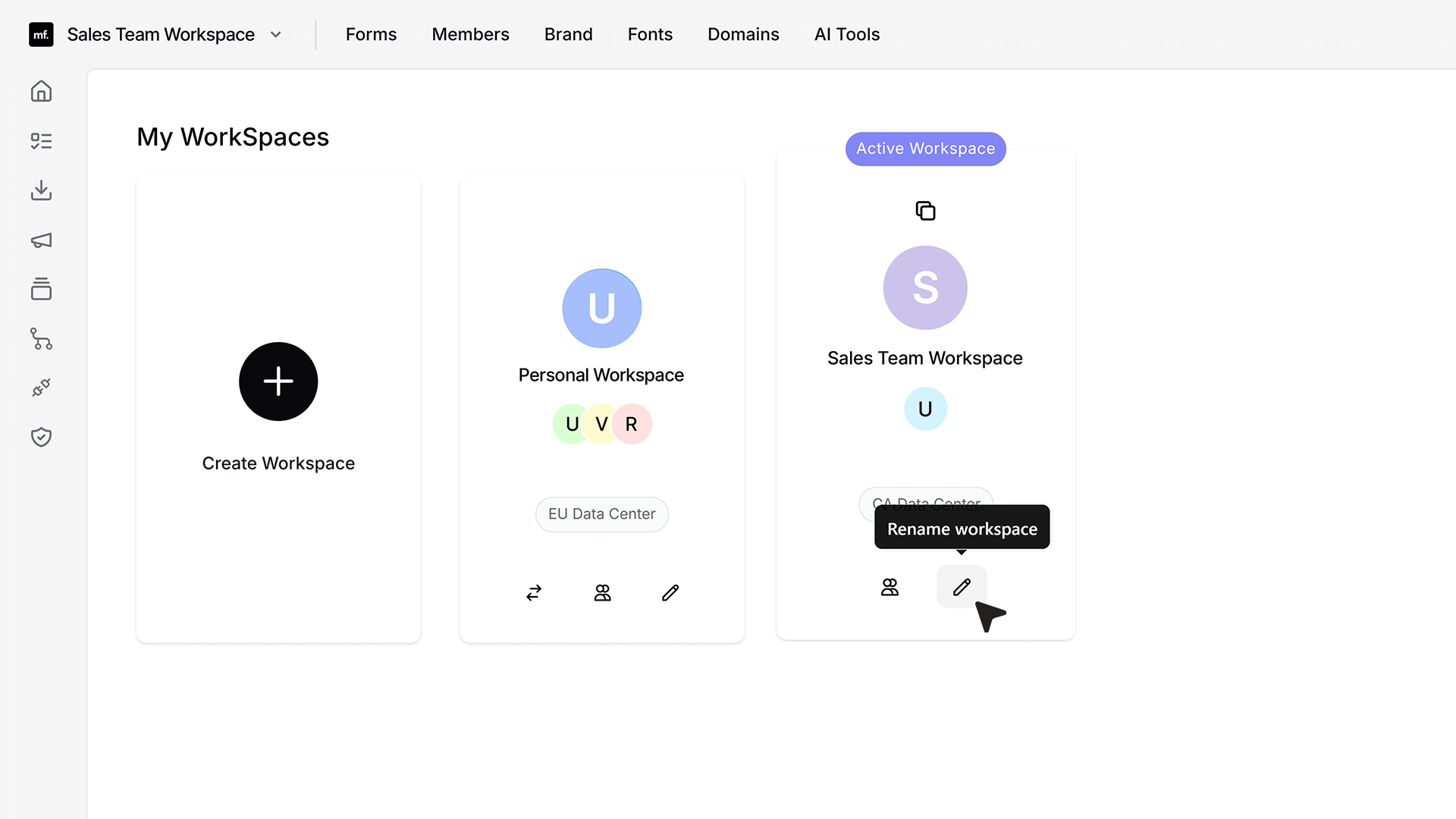Image resolution: width=1456 pixels, height=819 pixels.
Task: Open members icon on Personal Workspace card
Action: pos(602,592)
